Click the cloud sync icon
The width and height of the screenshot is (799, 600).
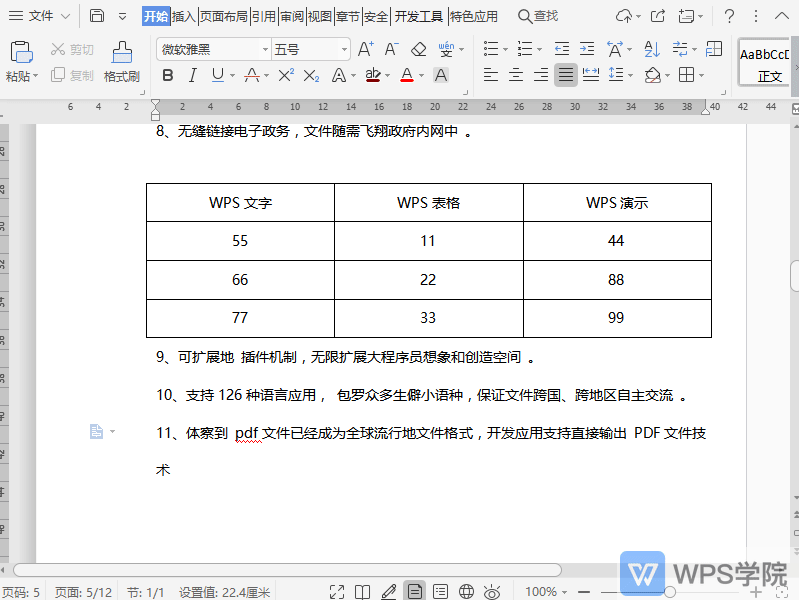click(x=624, y=16)
